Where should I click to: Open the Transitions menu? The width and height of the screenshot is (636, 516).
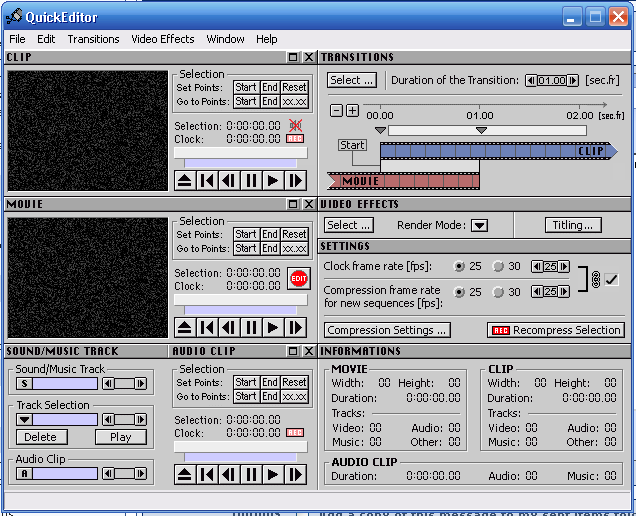93,39
